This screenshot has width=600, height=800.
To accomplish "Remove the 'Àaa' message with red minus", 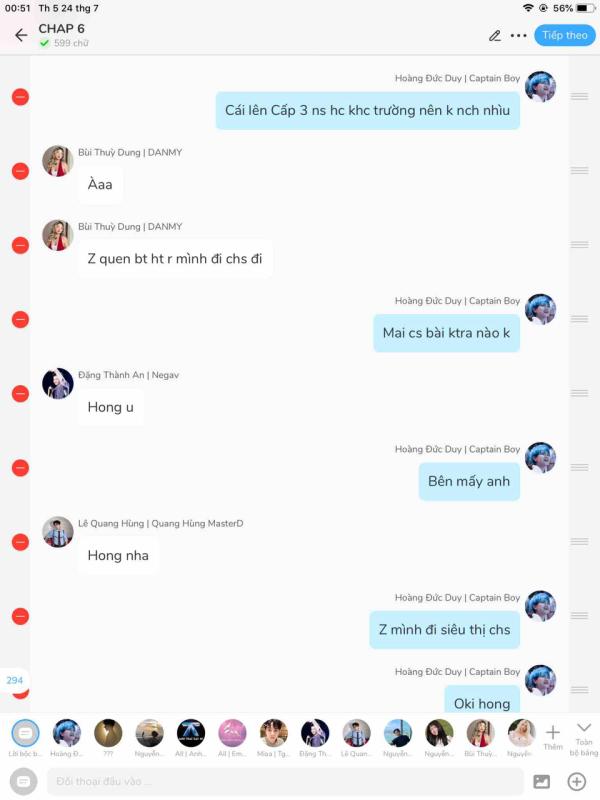I will (x=20, y=171).
